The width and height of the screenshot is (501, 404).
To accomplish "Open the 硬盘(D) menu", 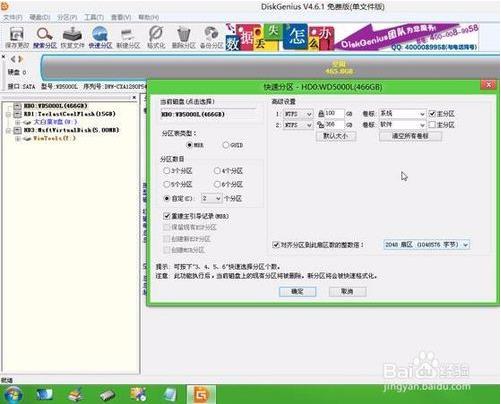I will pyautogui.click(x=40, y=17).
